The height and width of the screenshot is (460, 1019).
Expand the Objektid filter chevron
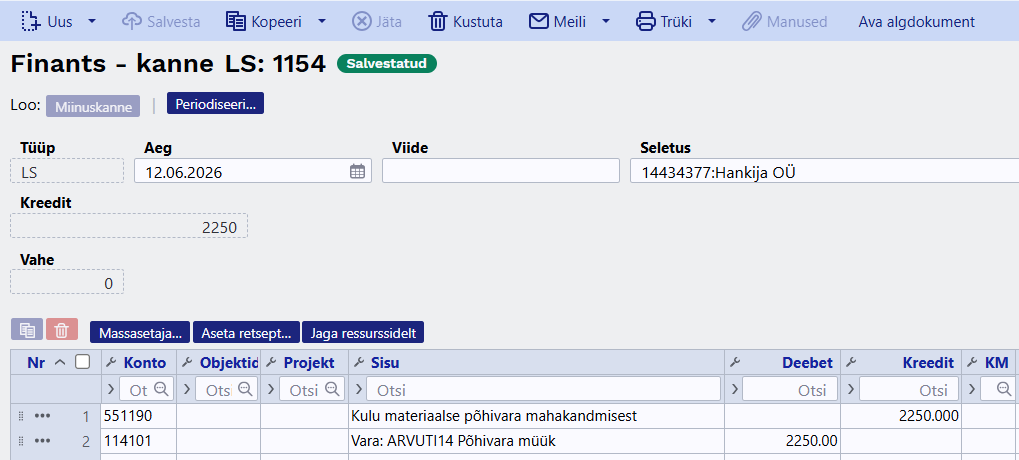[187, 389]
